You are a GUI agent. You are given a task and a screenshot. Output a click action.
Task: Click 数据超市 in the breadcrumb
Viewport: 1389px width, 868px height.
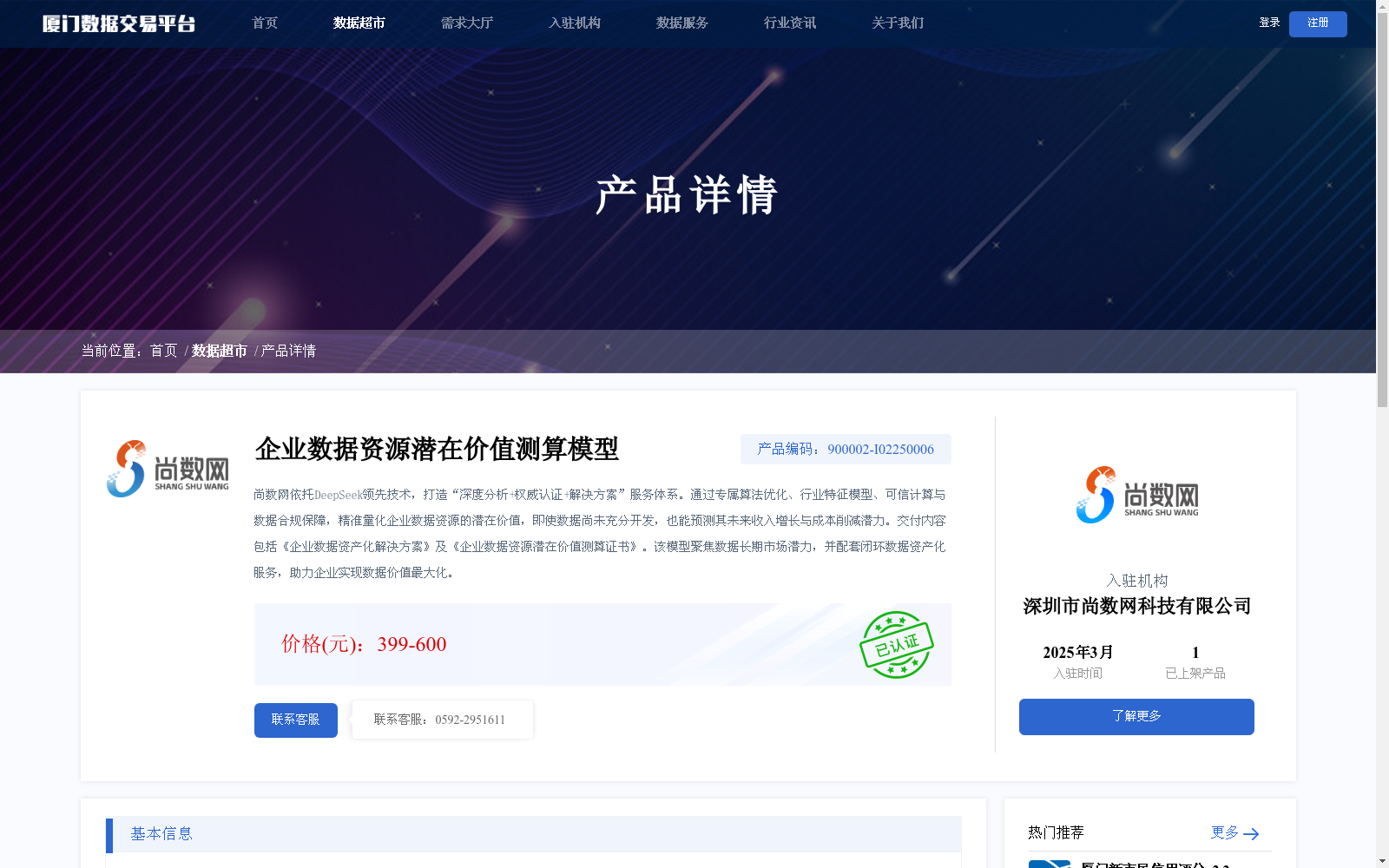[220, 351]
